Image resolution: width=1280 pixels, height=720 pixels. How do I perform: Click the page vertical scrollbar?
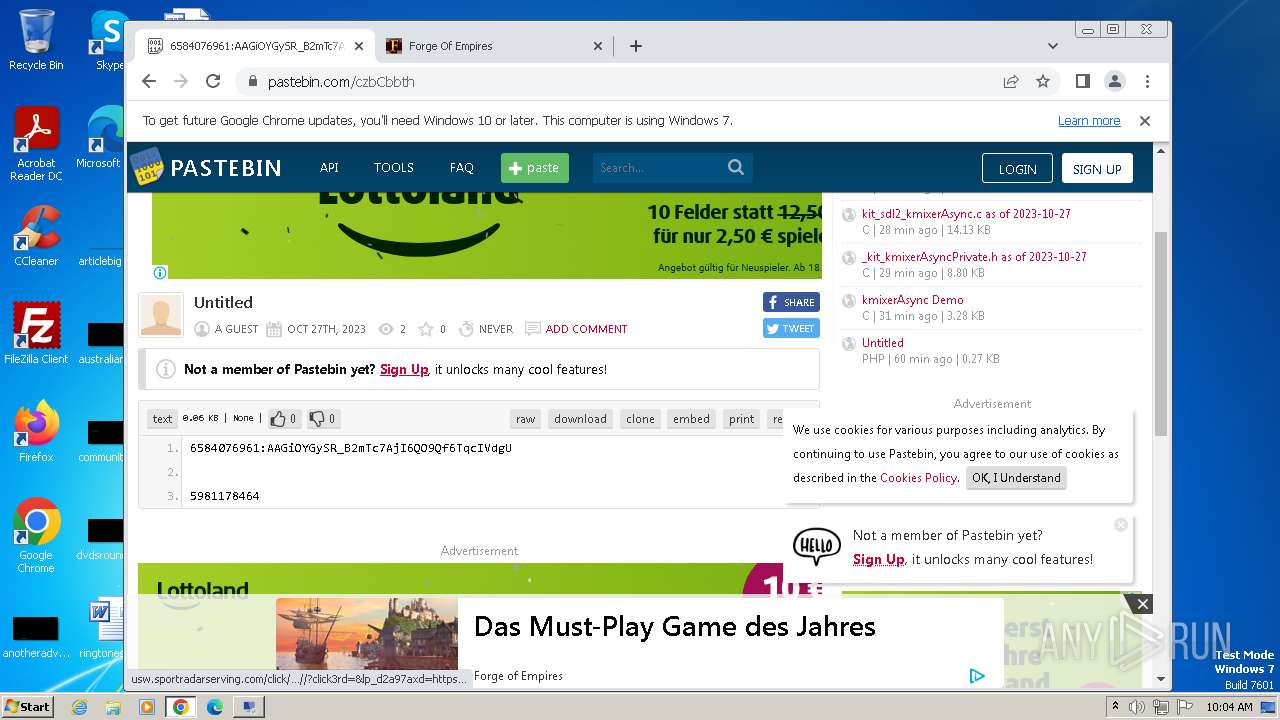[x=1160, y=333]
